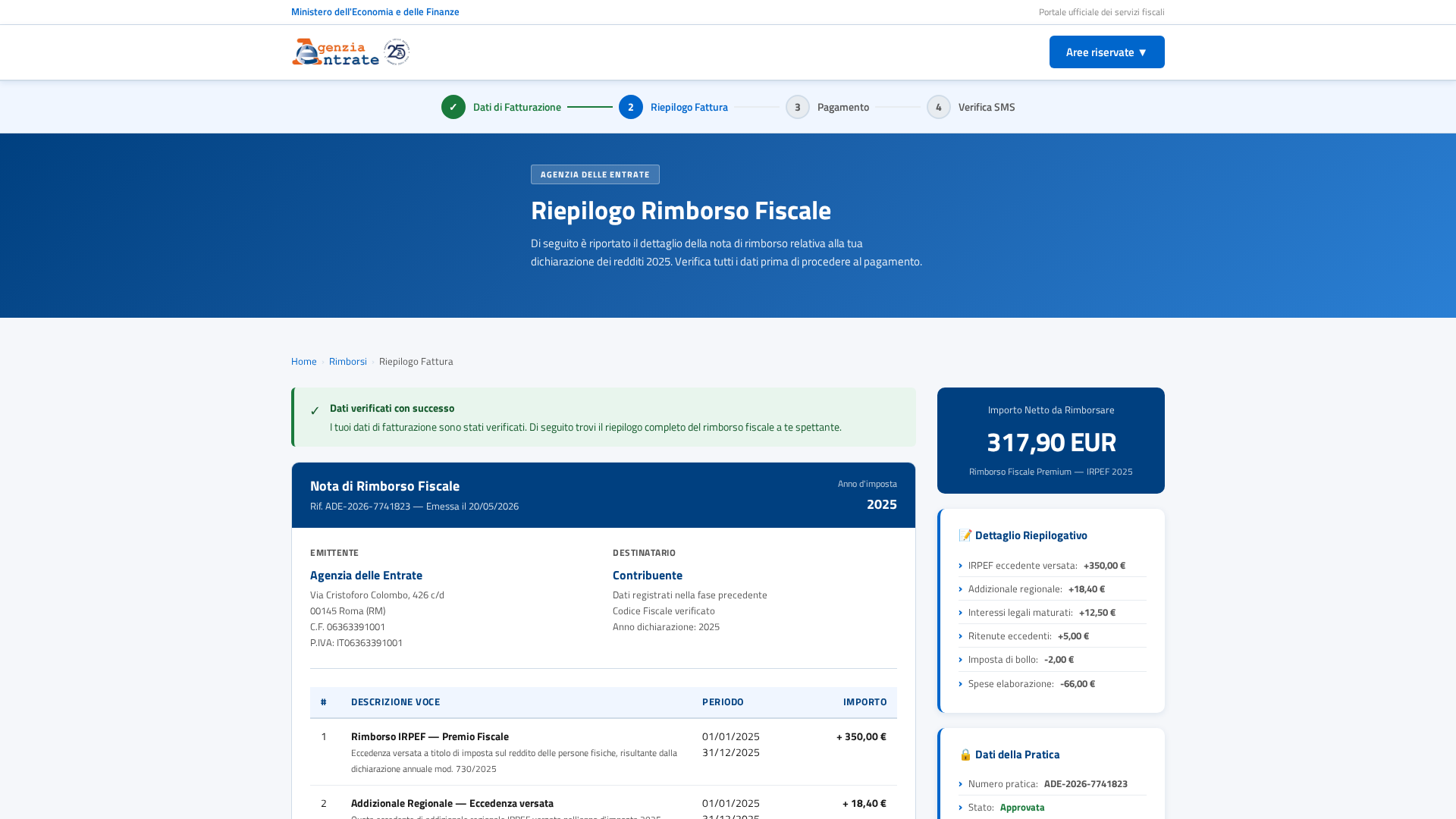
Task: Open Rimborsi breadcrumb link
Action: coord(348,362)
